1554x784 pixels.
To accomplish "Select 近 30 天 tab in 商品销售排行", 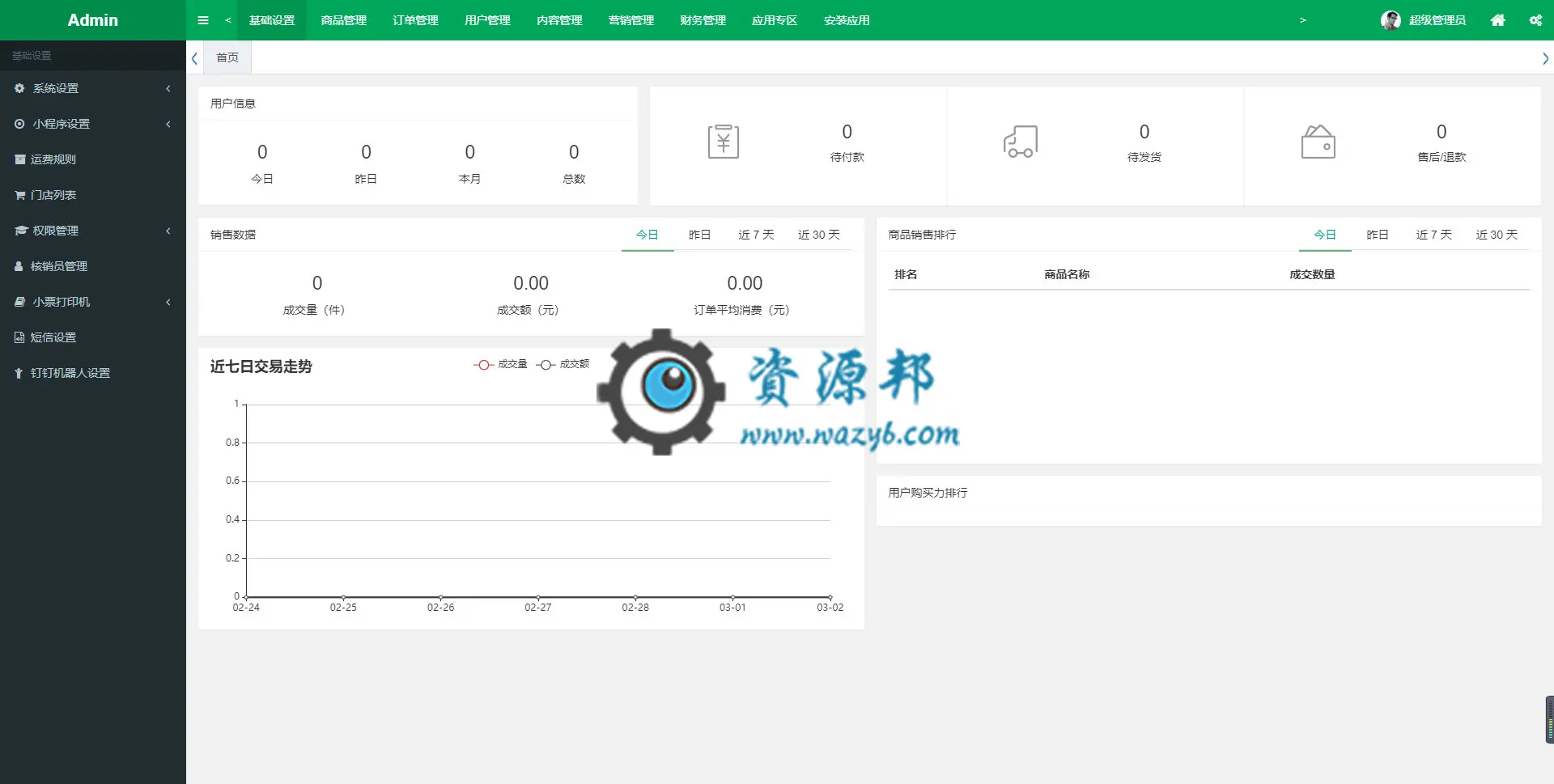I will pyautogui.click(x=1497, y=235).
